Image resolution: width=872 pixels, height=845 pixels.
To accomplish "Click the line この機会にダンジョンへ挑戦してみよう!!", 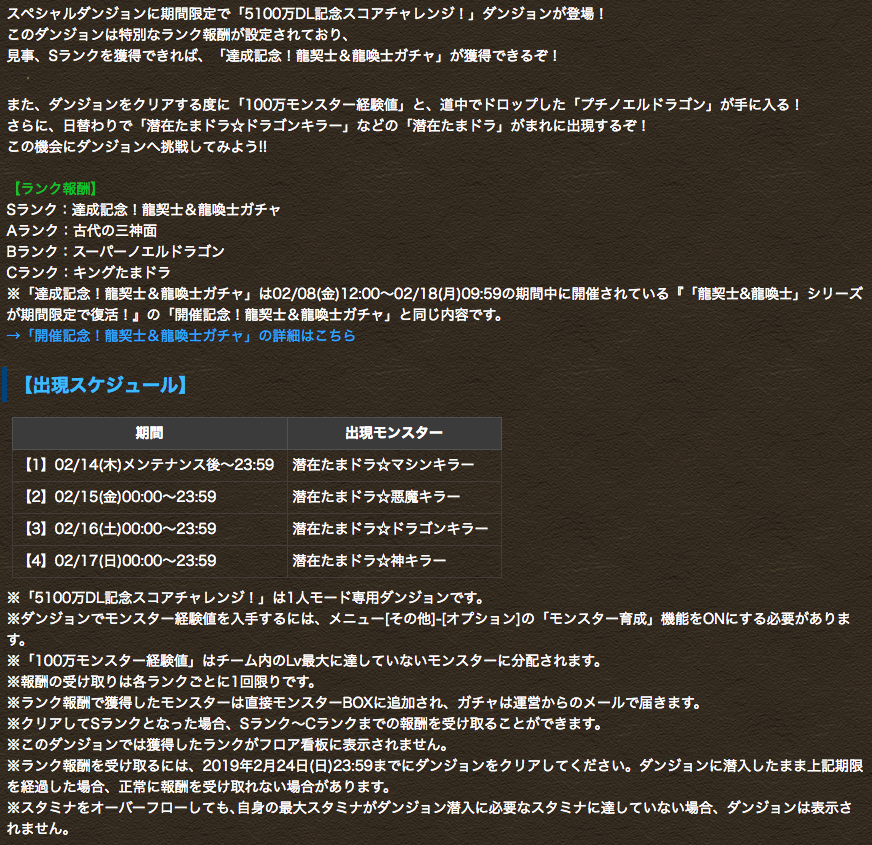I will point(137,146).
